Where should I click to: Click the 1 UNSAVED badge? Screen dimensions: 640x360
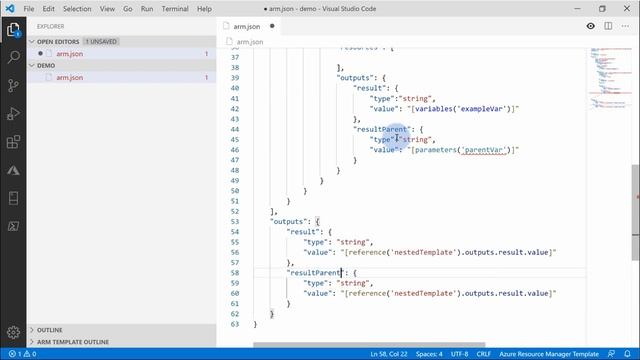pos(101,42)
